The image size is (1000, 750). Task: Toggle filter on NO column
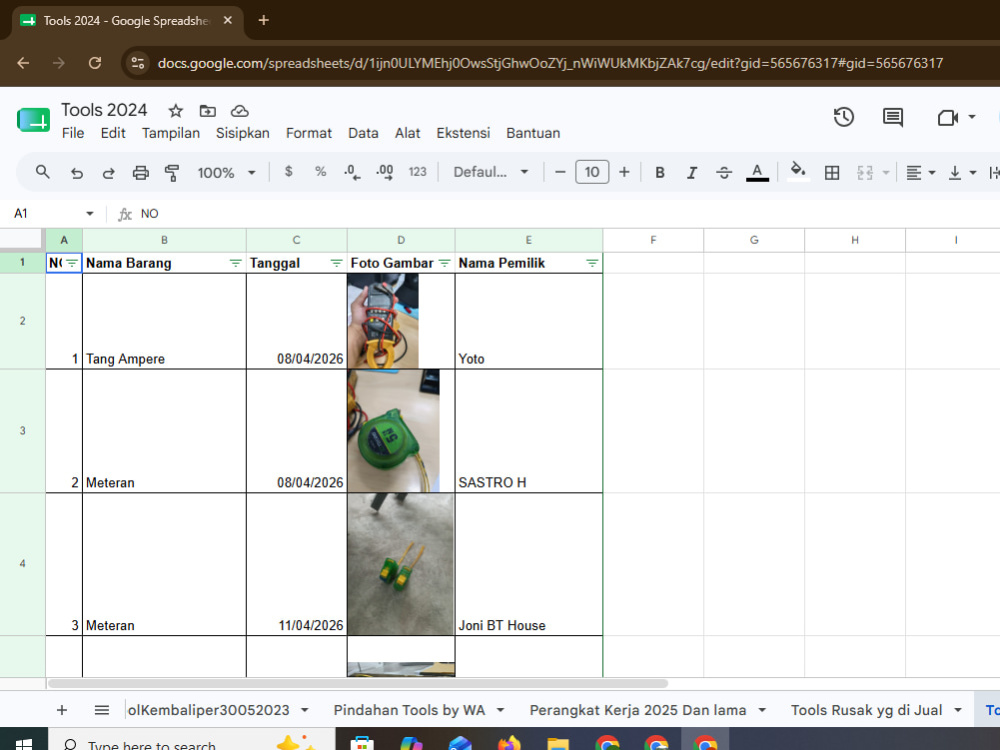pos(71,263)
